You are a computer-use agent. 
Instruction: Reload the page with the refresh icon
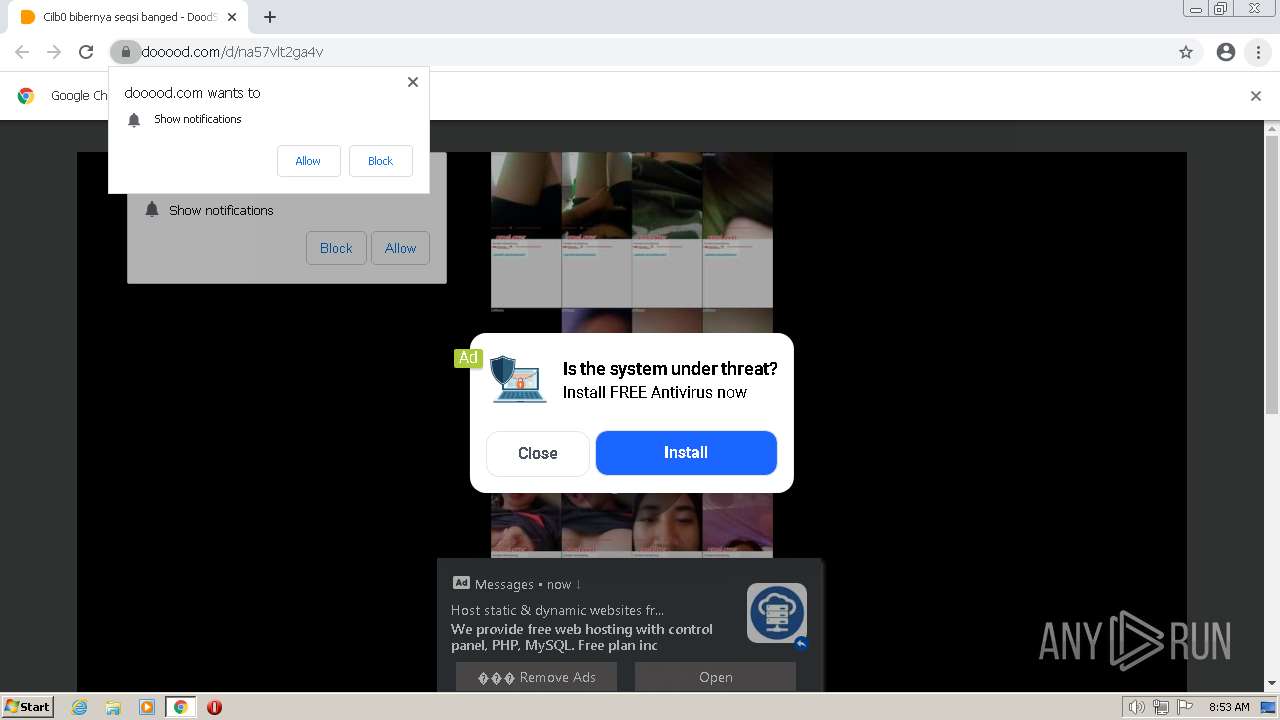pyautogui.click(x=86, y=52)
